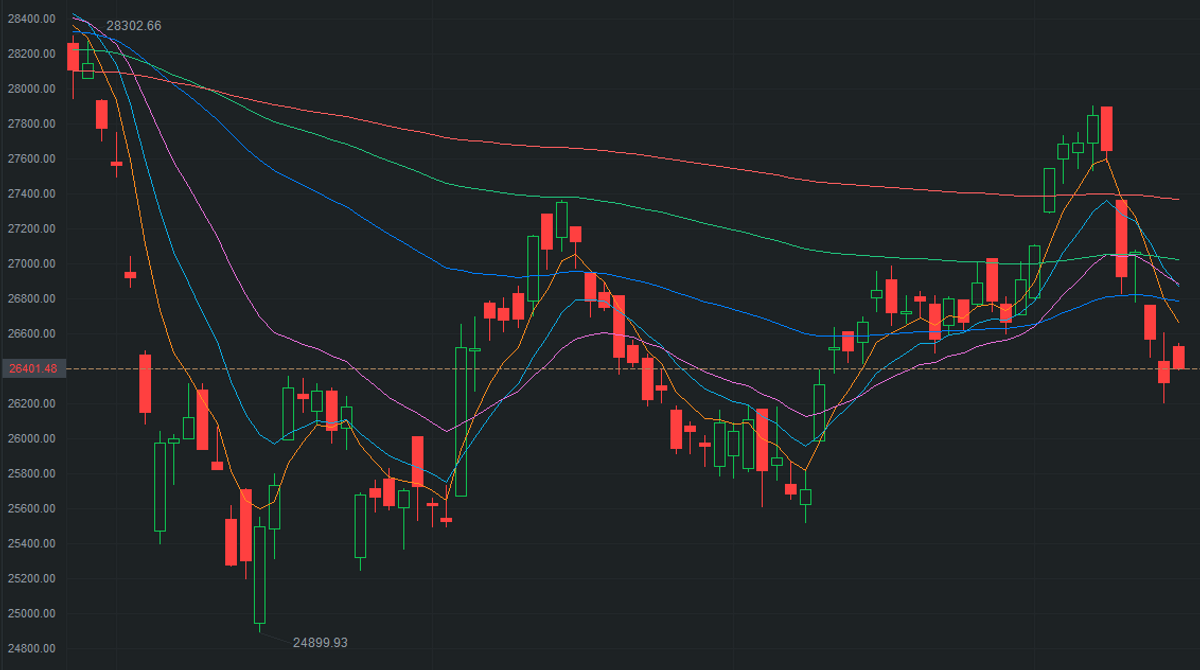Click the current price tag 26401.48

(34, 369)
